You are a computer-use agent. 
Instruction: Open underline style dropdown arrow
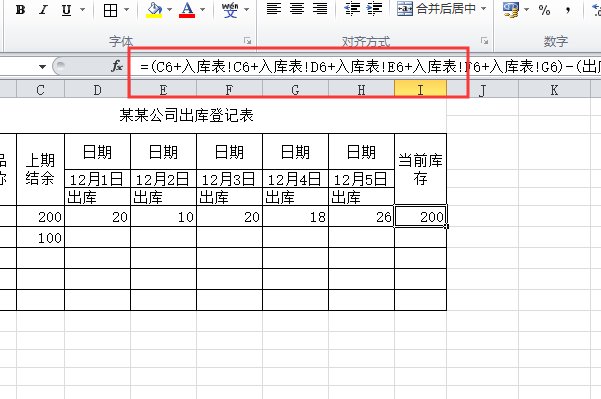tap(82, 10)
